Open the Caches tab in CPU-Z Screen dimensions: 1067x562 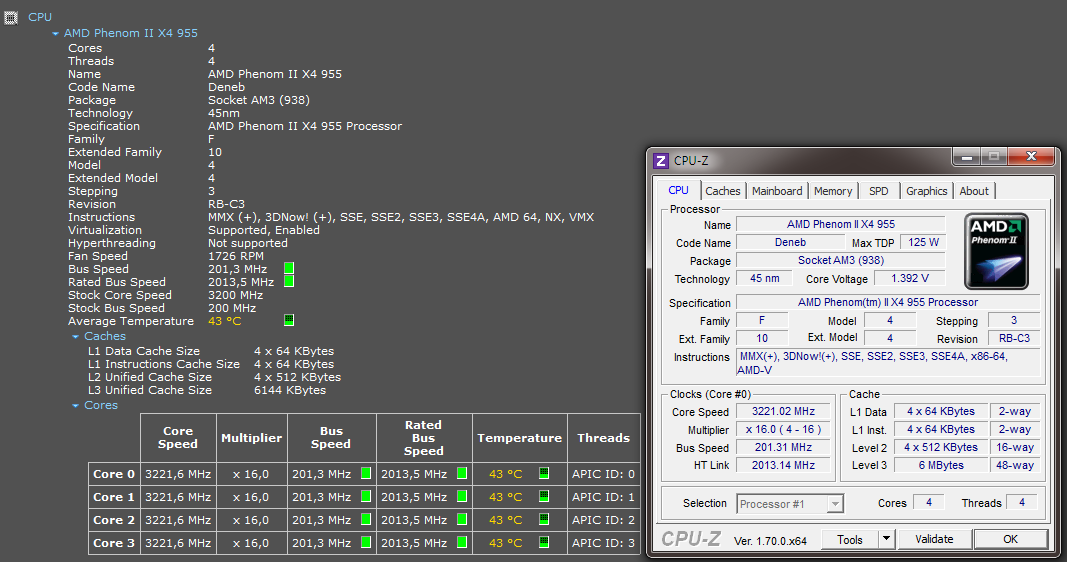723,191
